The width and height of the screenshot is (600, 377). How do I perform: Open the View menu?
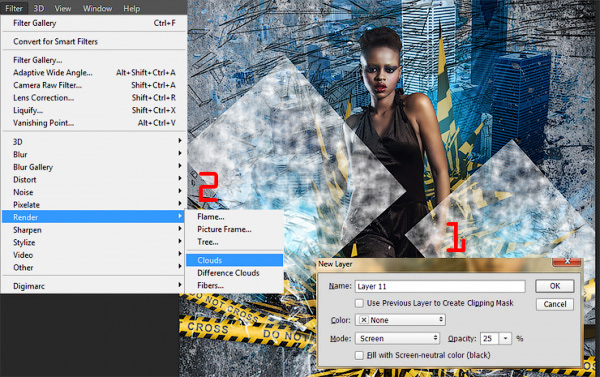click(62, 8)
